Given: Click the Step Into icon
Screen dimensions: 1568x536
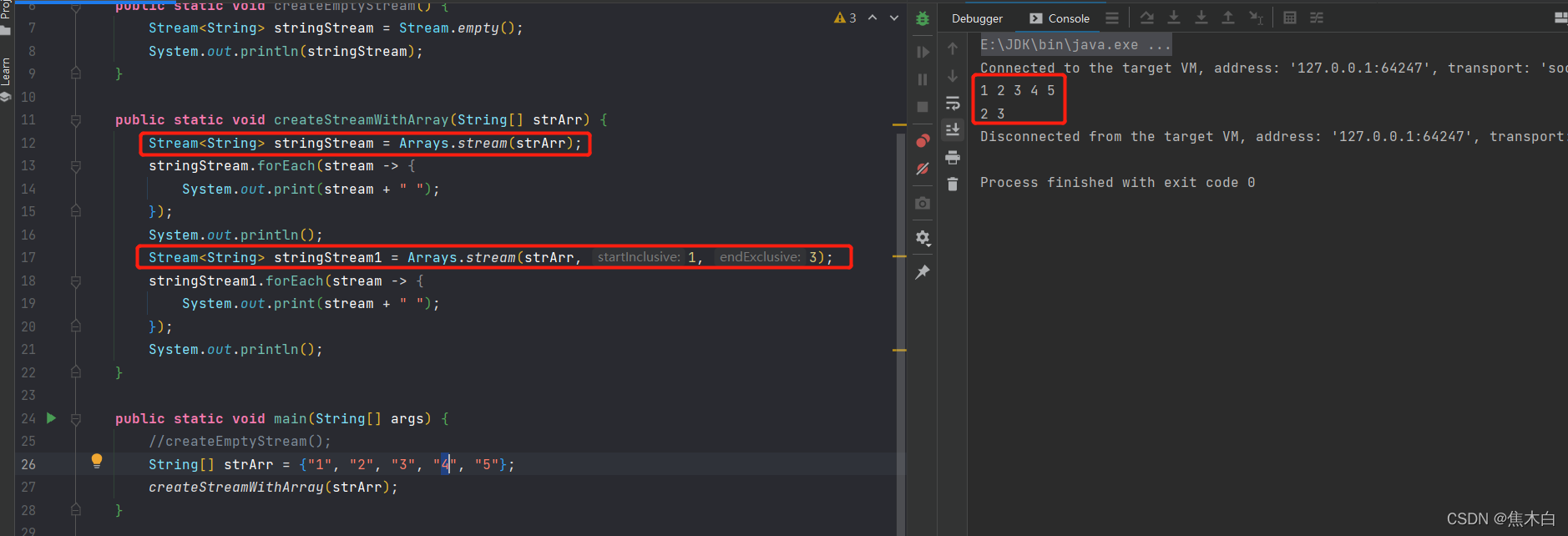Looking at the screenshot, I should coord(1174,18).
